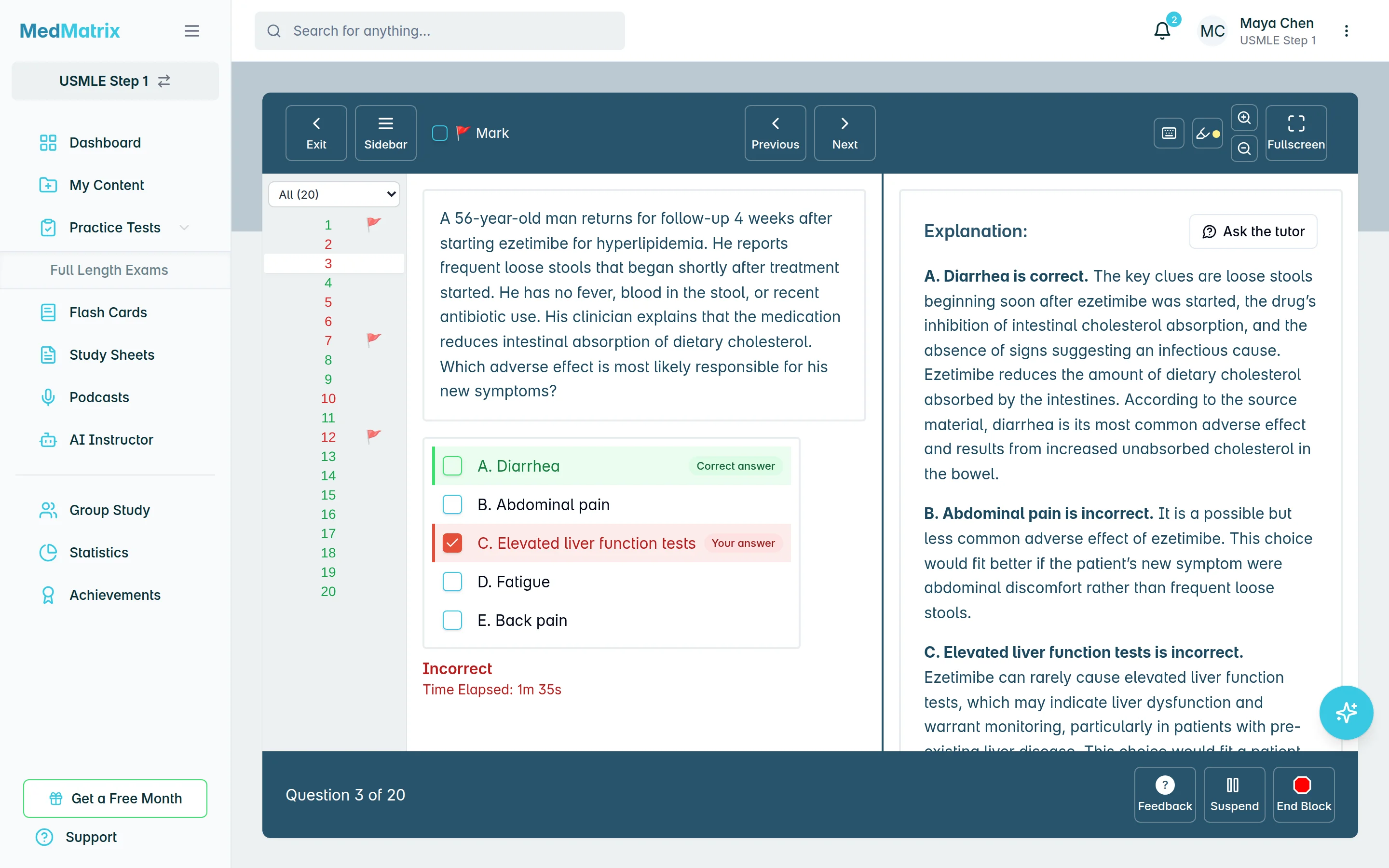Suspend the test block
Image resolution: width=1389 pixels, height=868 pixels.
[x=1234, y=795]
